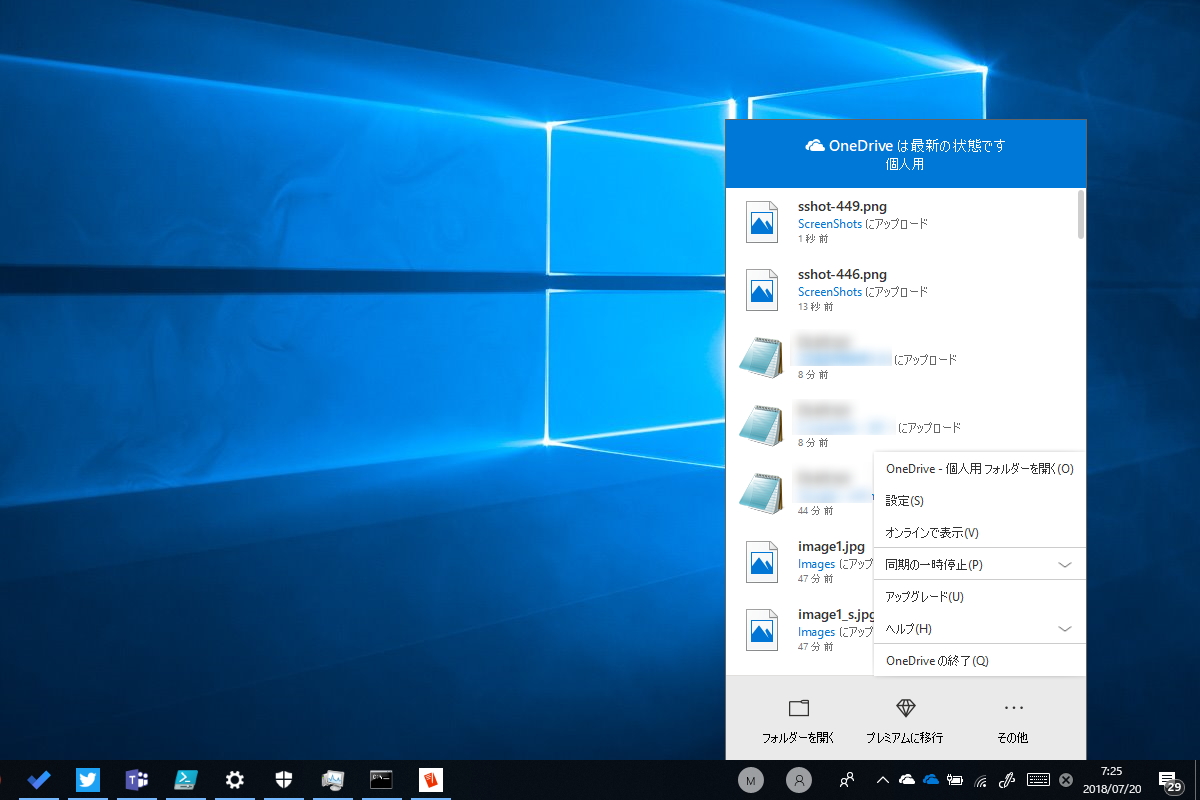Open the Action Center notifications icon
The image size is (1200, 800).
1169,781
